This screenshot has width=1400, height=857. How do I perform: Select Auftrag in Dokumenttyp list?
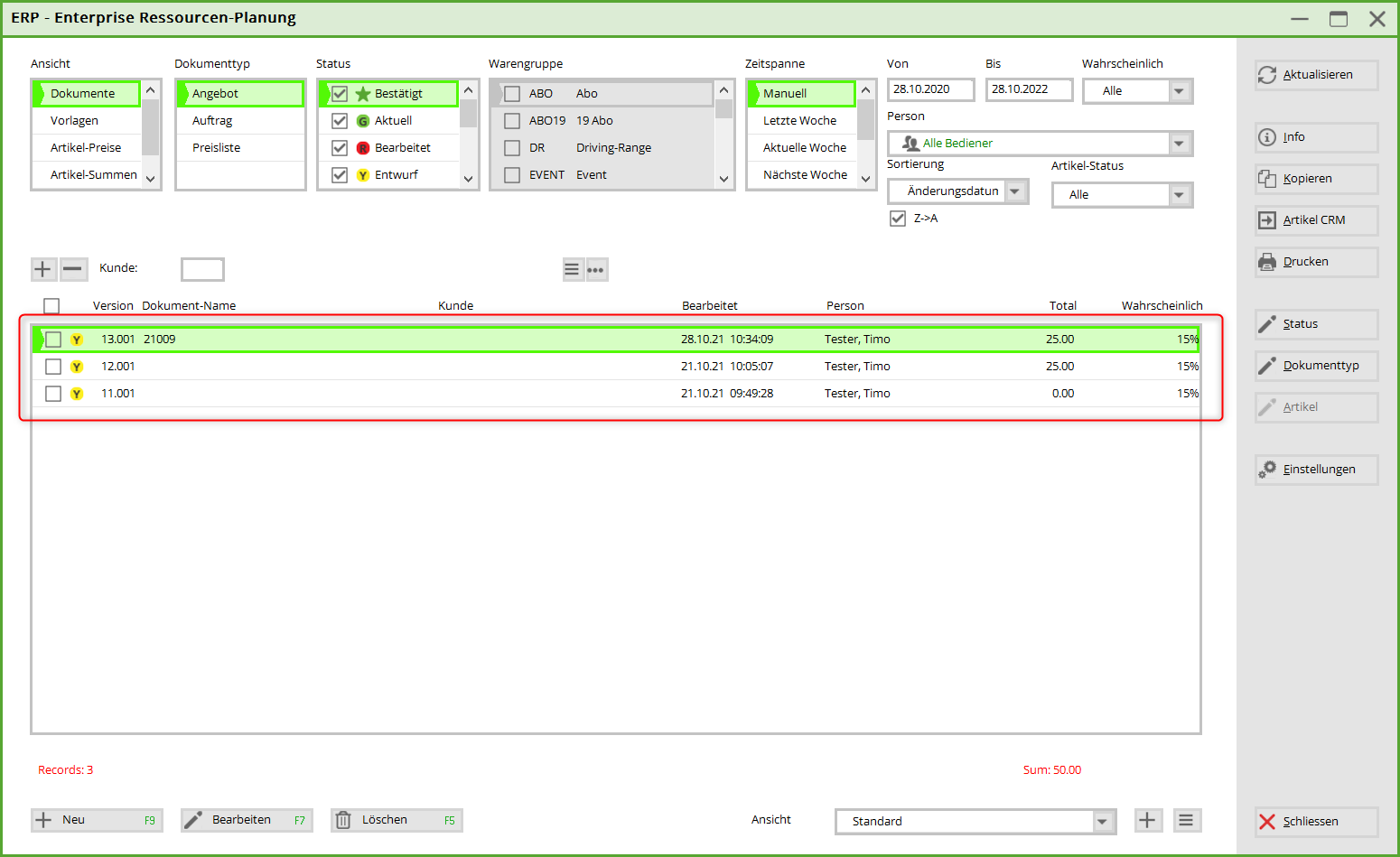[x=213, y=121]
